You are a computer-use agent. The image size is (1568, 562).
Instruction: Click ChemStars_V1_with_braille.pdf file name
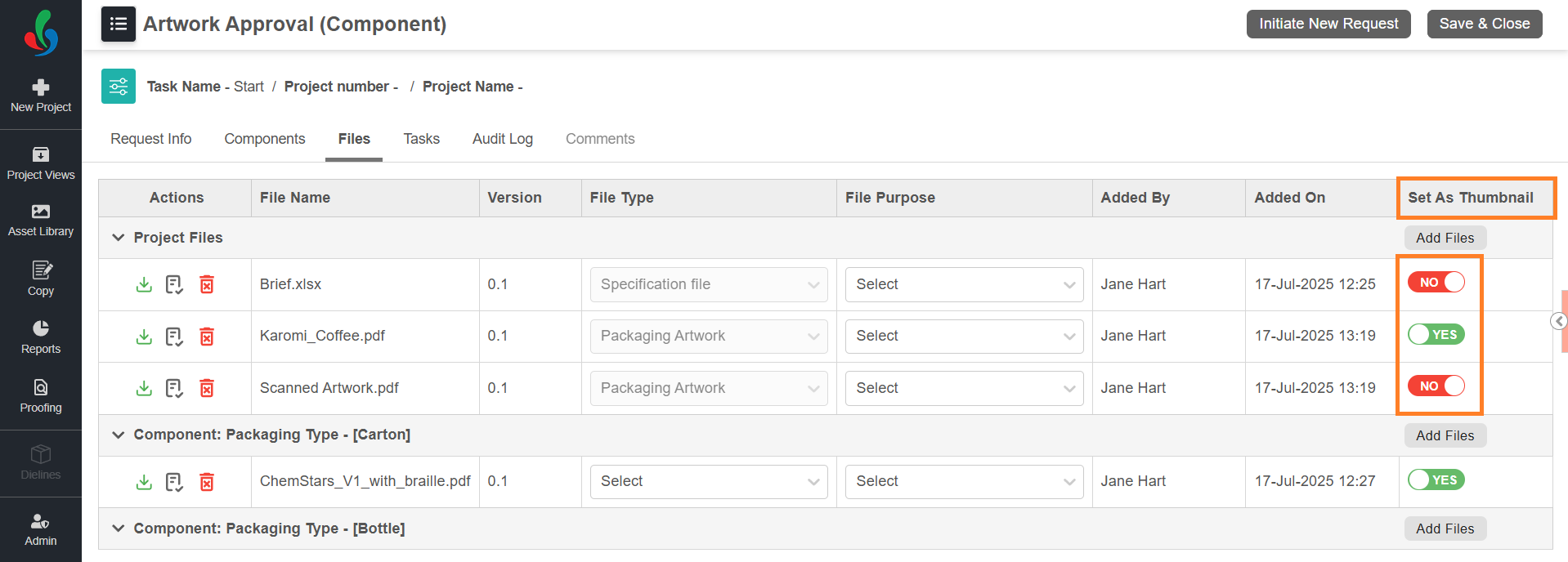coord(365,481)
